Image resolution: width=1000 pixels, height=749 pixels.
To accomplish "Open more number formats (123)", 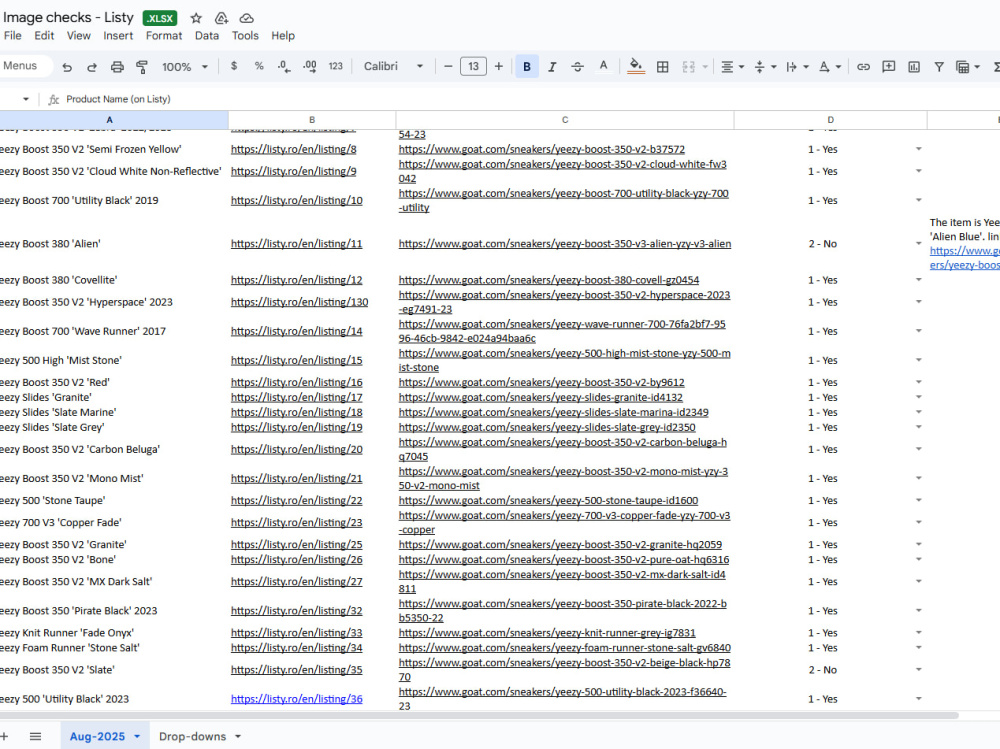I will [335, 66].
